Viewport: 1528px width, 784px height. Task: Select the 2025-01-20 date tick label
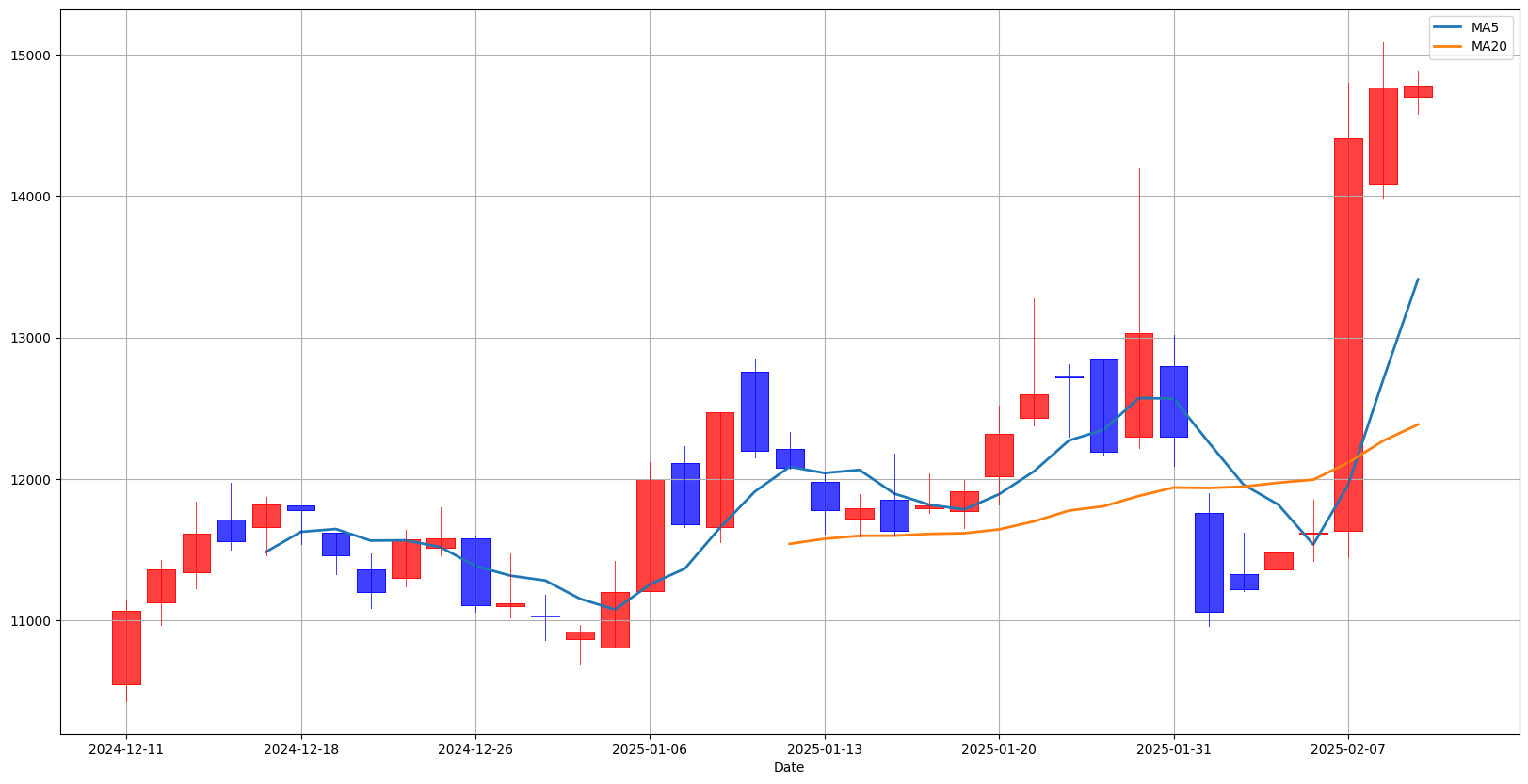coord(999,749)
